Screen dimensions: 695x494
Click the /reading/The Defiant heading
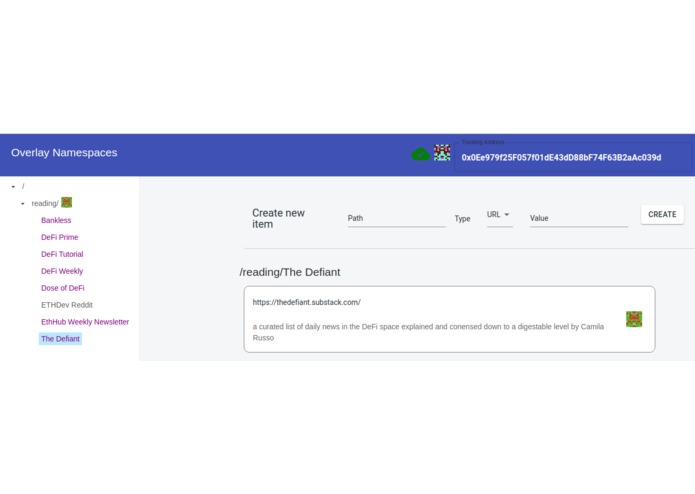[x=290, y=272]
